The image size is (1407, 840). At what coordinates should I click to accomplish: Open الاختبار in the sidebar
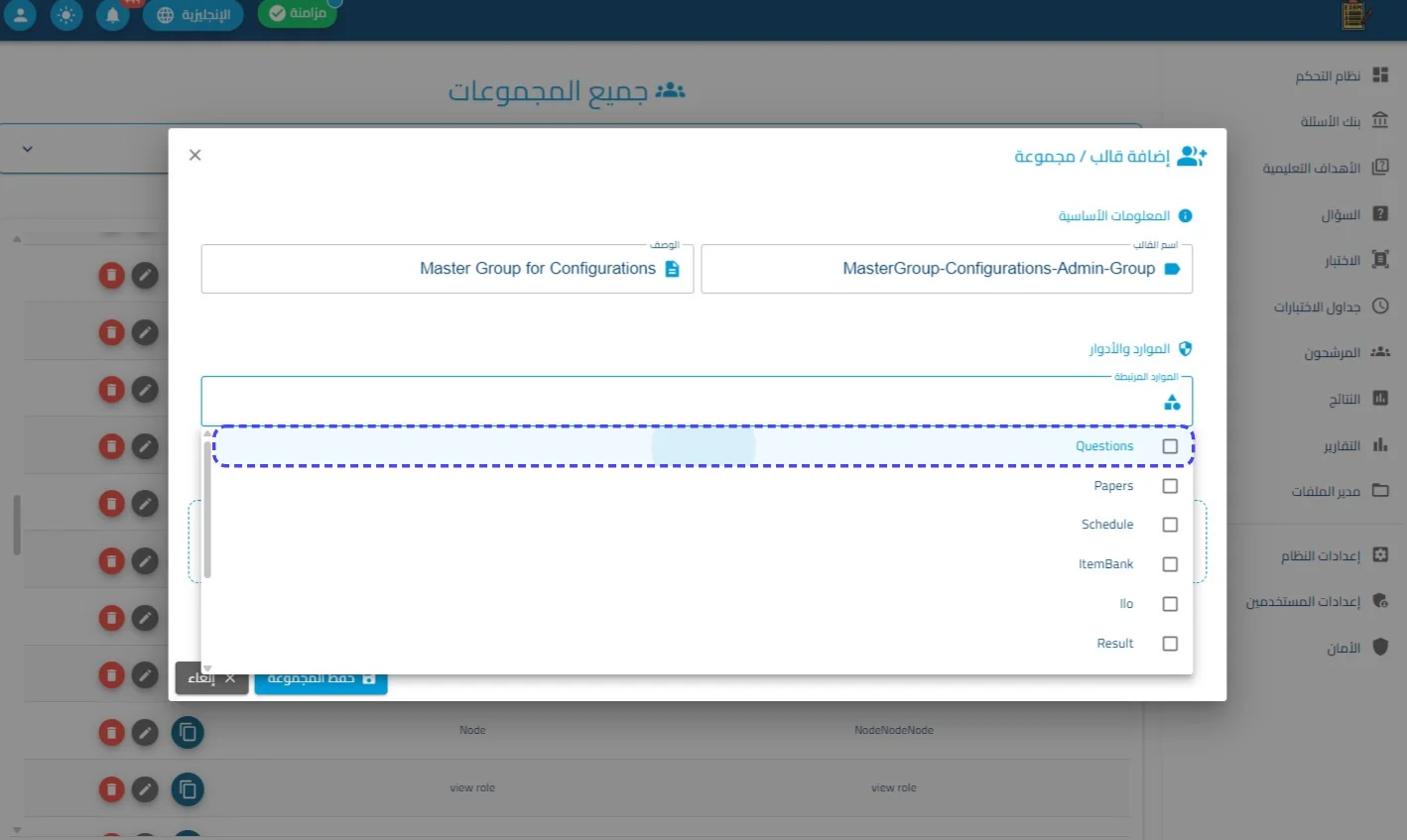click(x=1355, y=260)
